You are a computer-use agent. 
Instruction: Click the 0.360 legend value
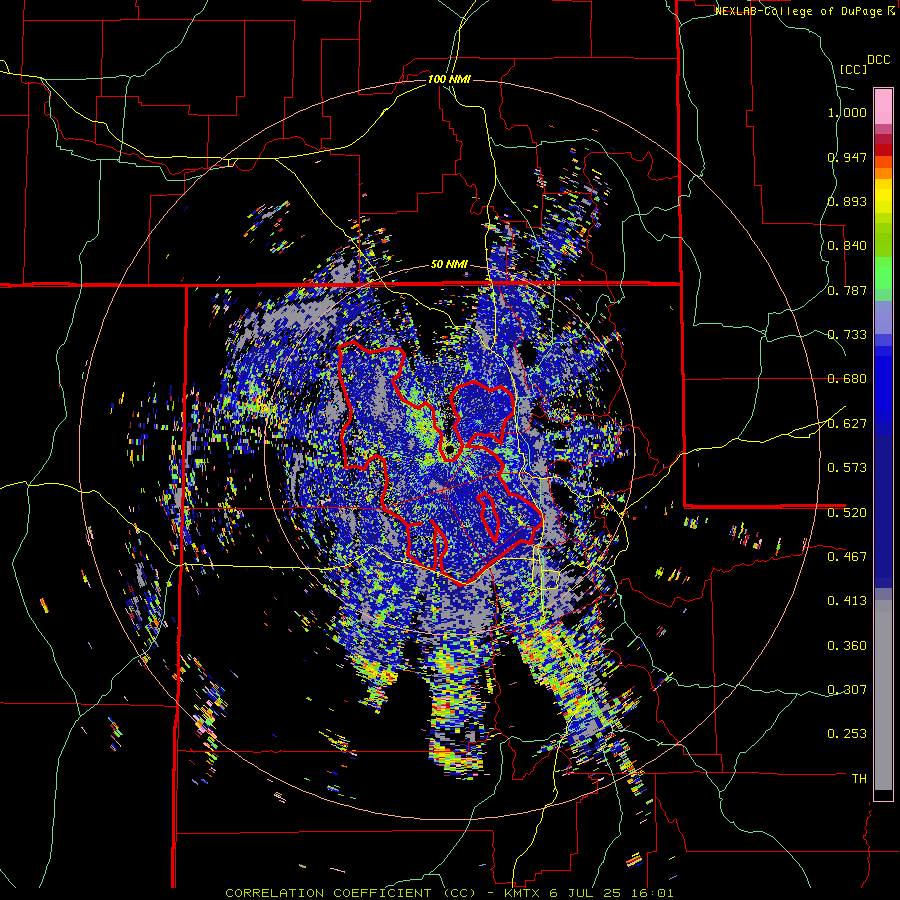pyautogui.click(x=847, y=646)
